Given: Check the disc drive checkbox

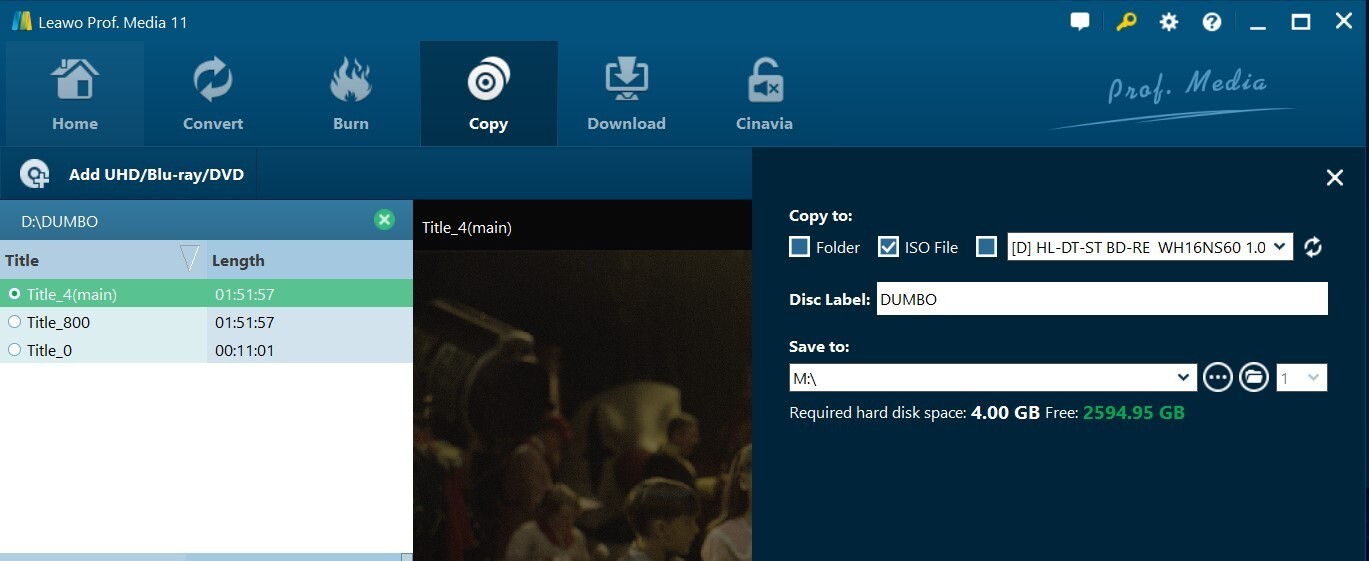Looking at the screenshot, I should (987, 247).
